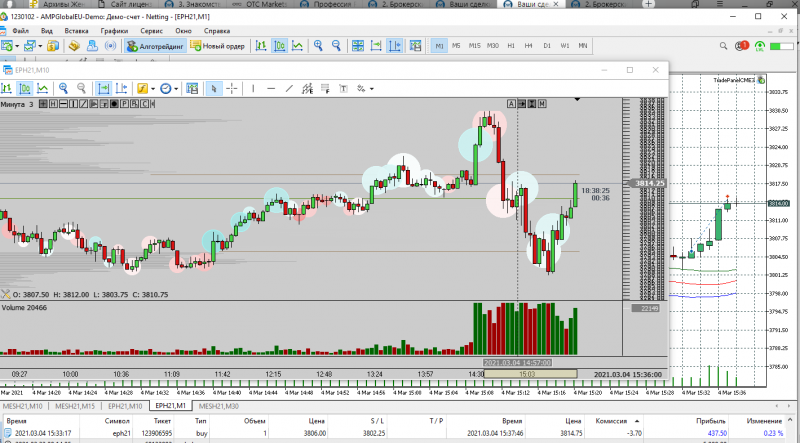Open Графики menu
800x443 pixels.
tap(114, 31)
